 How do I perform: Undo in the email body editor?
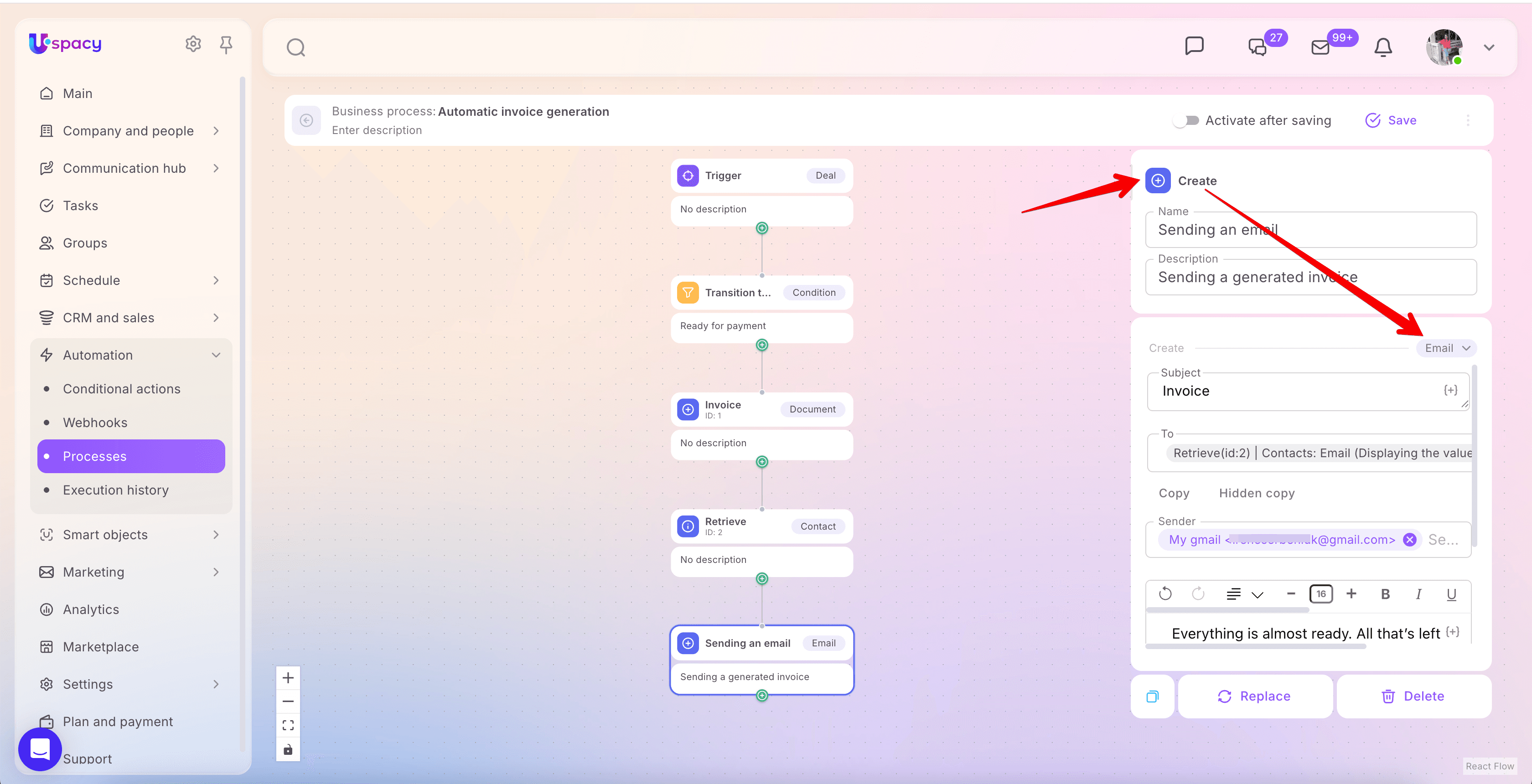click(1165, 593)
